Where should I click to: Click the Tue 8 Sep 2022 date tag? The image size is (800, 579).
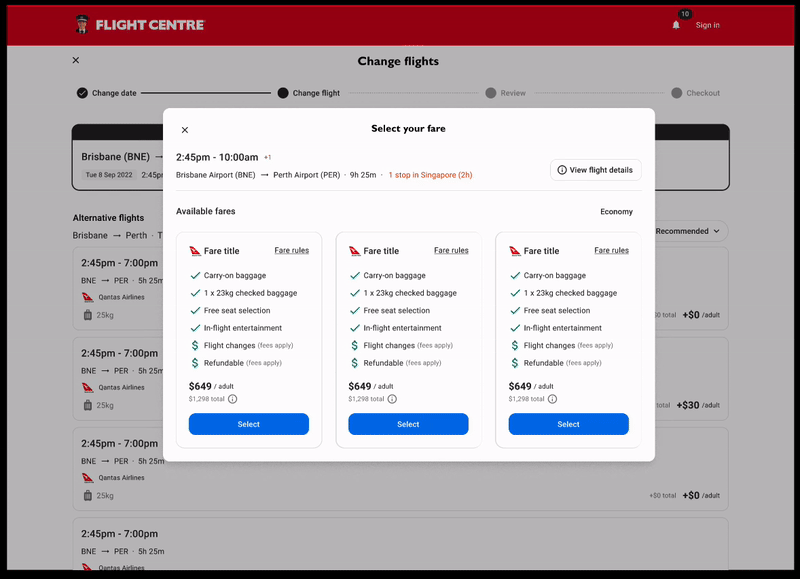click(x=109, y=175)
